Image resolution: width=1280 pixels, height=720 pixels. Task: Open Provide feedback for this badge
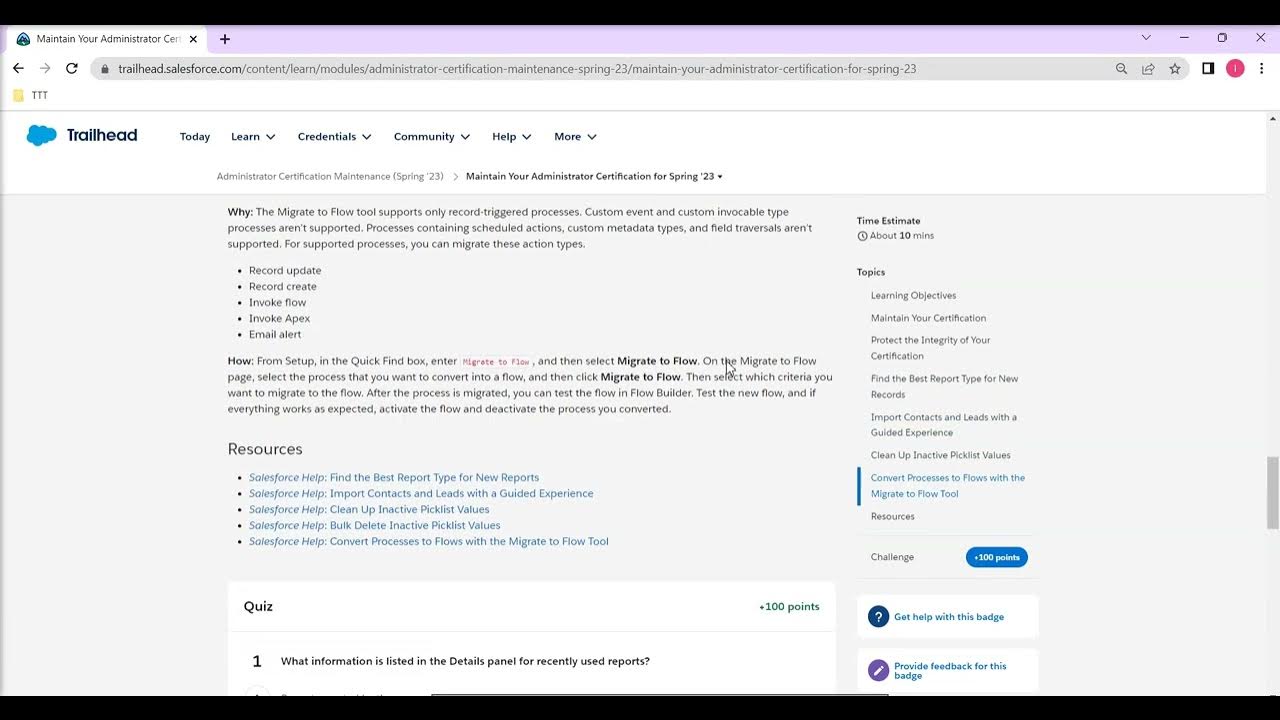[950, 671]
